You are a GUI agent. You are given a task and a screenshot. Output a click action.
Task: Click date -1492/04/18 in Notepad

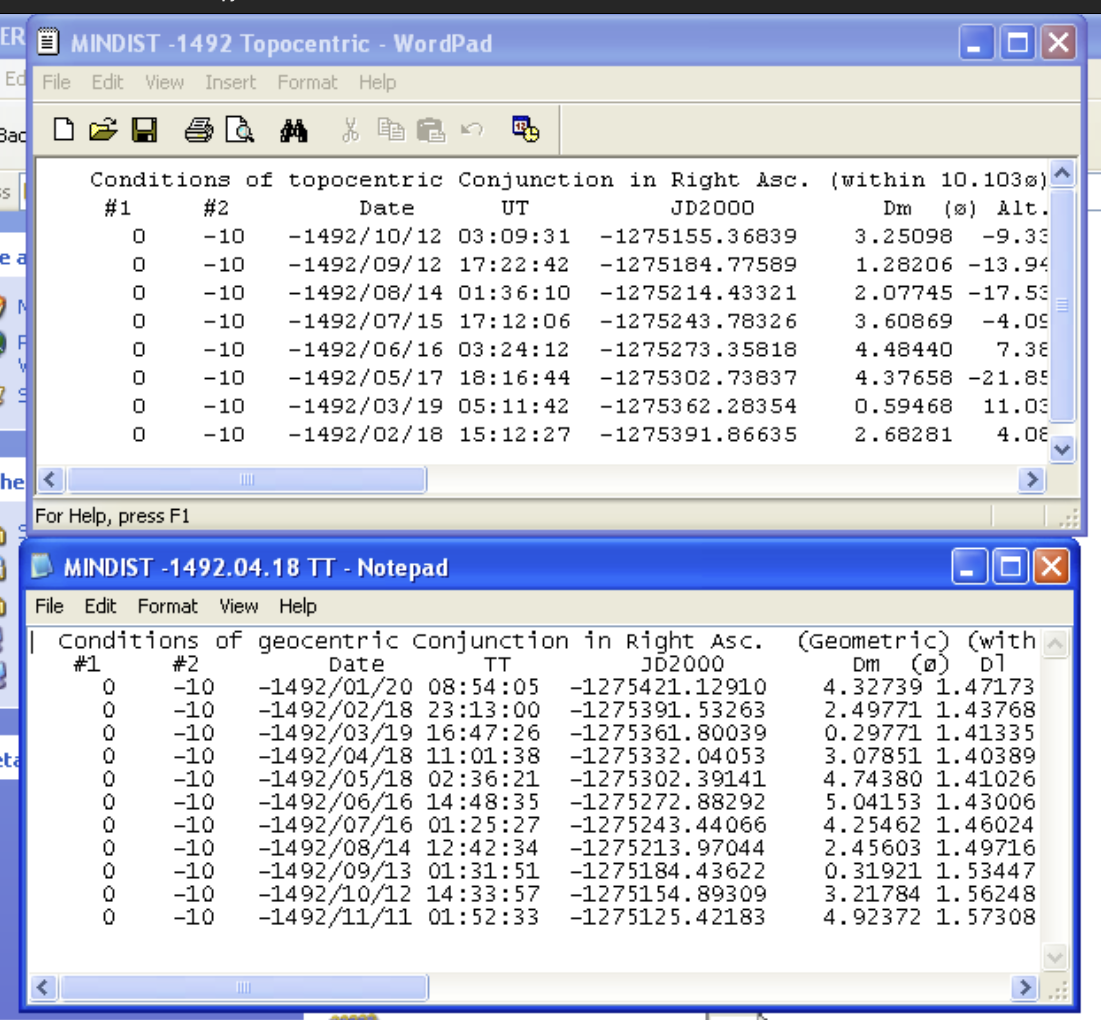coord(335,756)
